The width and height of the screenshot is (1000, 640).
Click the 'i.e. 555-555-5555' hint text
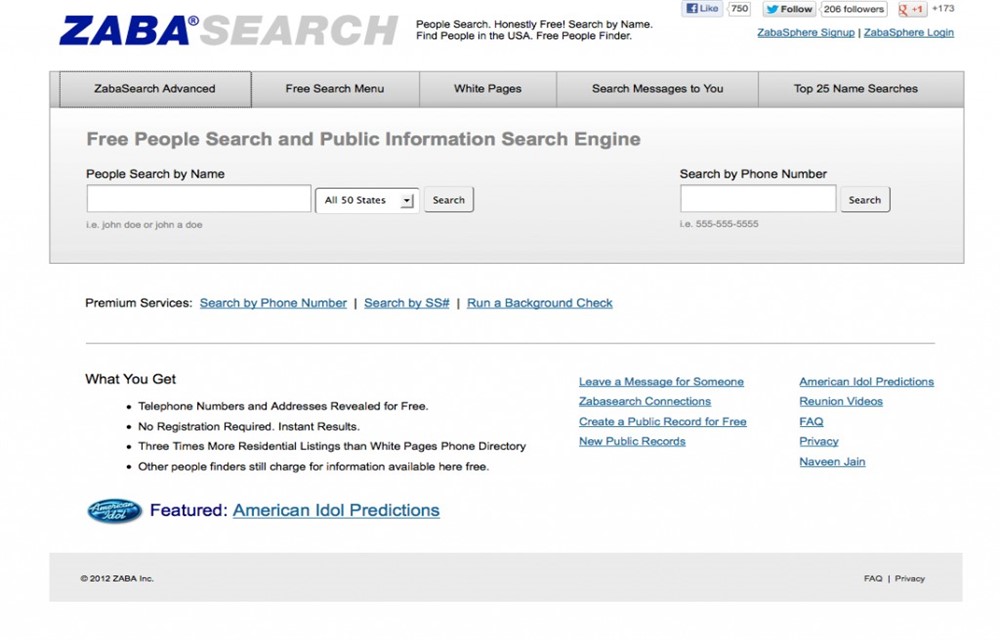[719, 224]
